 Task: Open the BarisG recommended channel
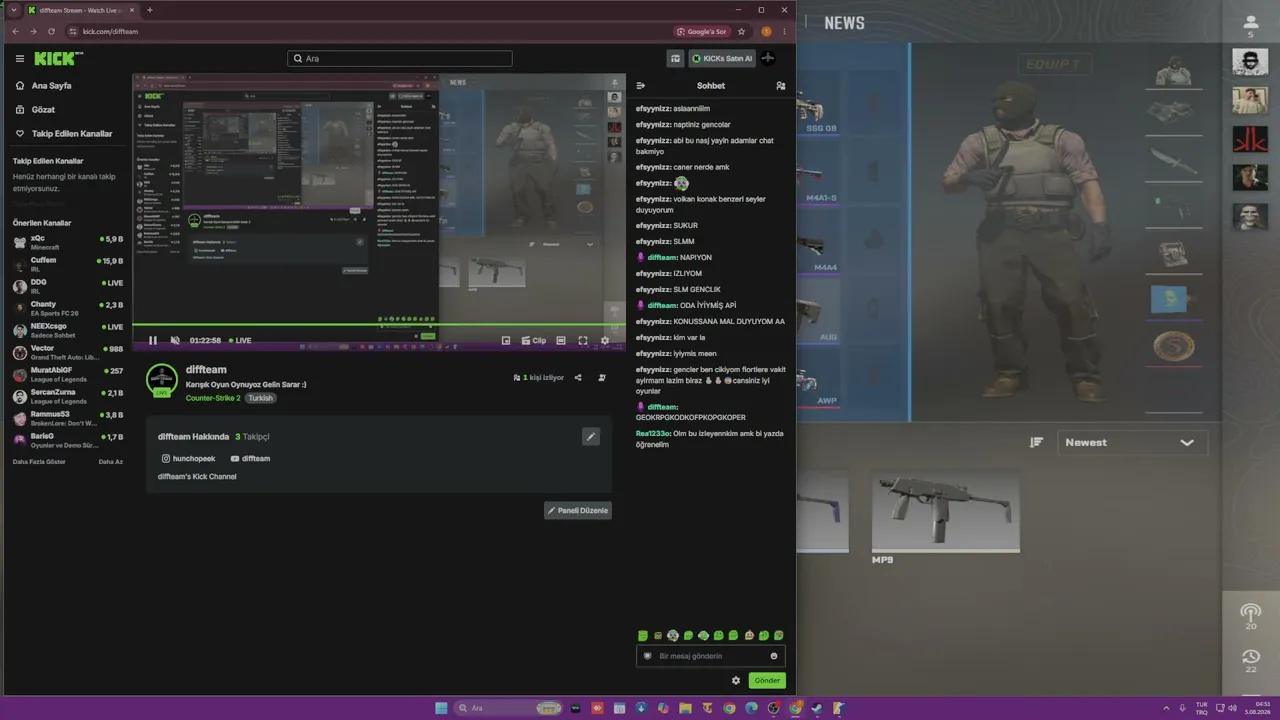pyautogui.click(x=68, y=441)
